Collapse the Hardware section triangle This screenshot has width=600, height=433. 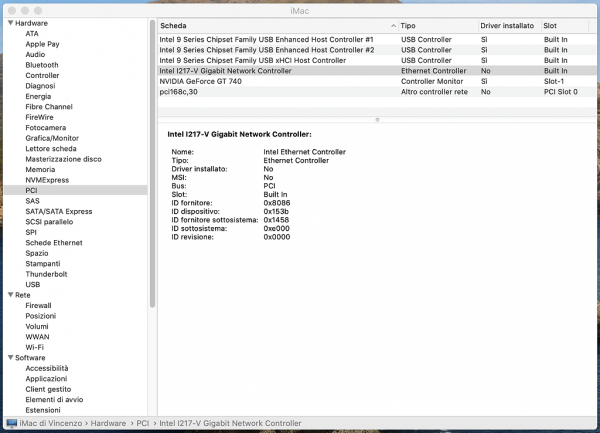click(x=9, y=23)
